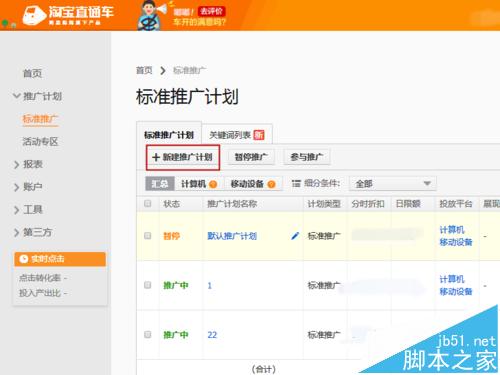Select 标准推广 in the sidebar
Image resolution: width=500 pixels, height=375 pixels.
click(40, 119)
